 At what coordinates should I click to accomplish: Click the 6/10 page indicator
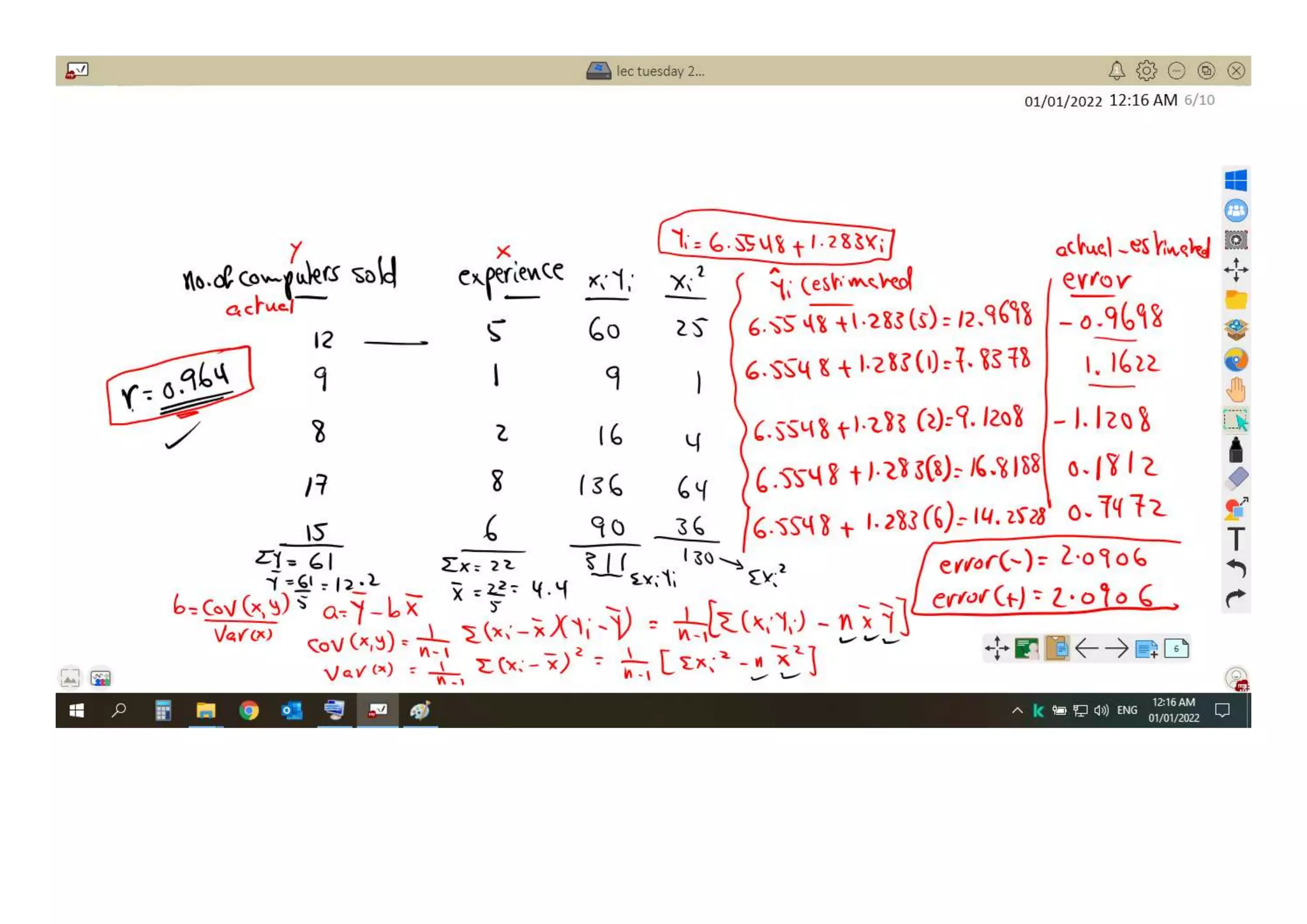click(x=1199, y=100)
